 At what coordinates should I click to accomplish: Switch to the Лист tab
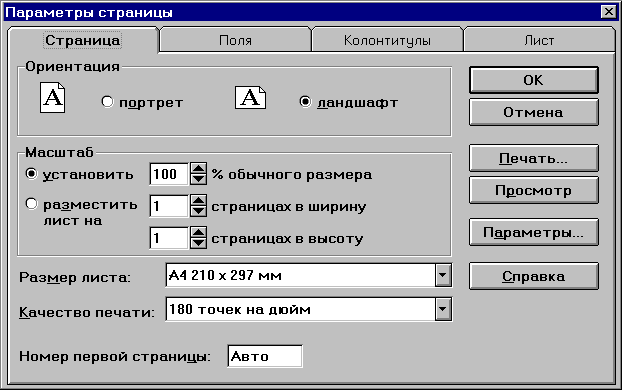539,40
